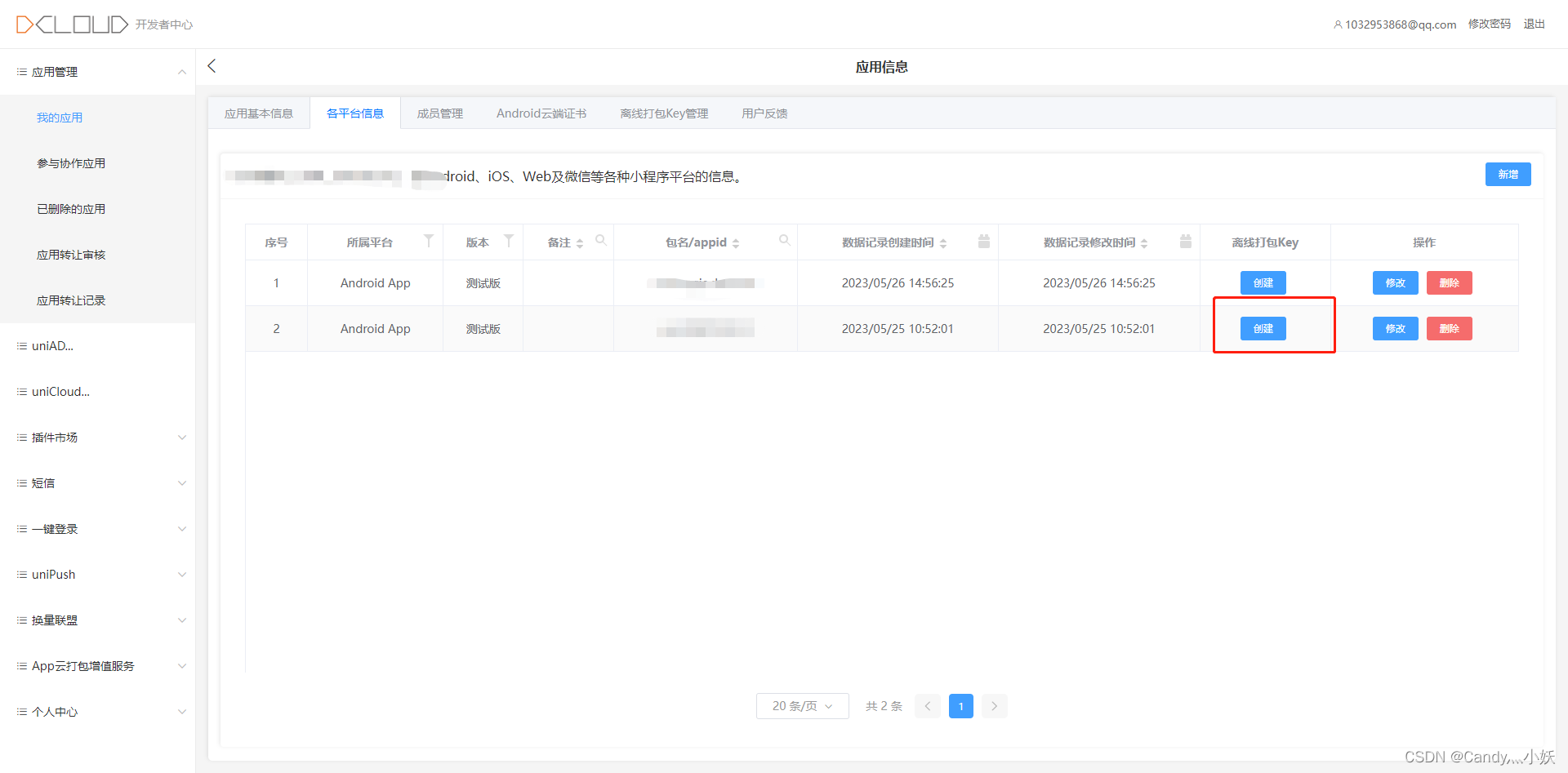Switch to the 用户反馈 tab
The width and height of the screenshot is (1568, 773).
(x=764, y=113)
